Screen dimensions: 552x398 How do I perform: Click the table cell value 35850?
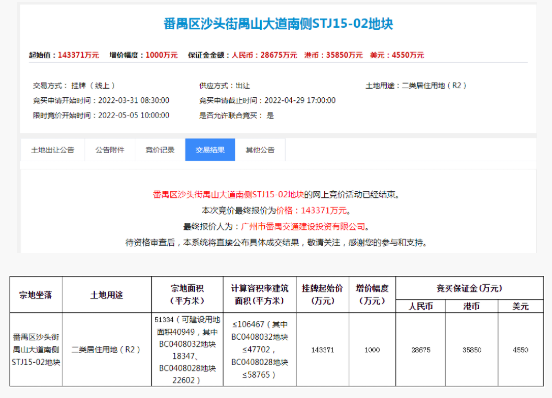pos(472,350)
